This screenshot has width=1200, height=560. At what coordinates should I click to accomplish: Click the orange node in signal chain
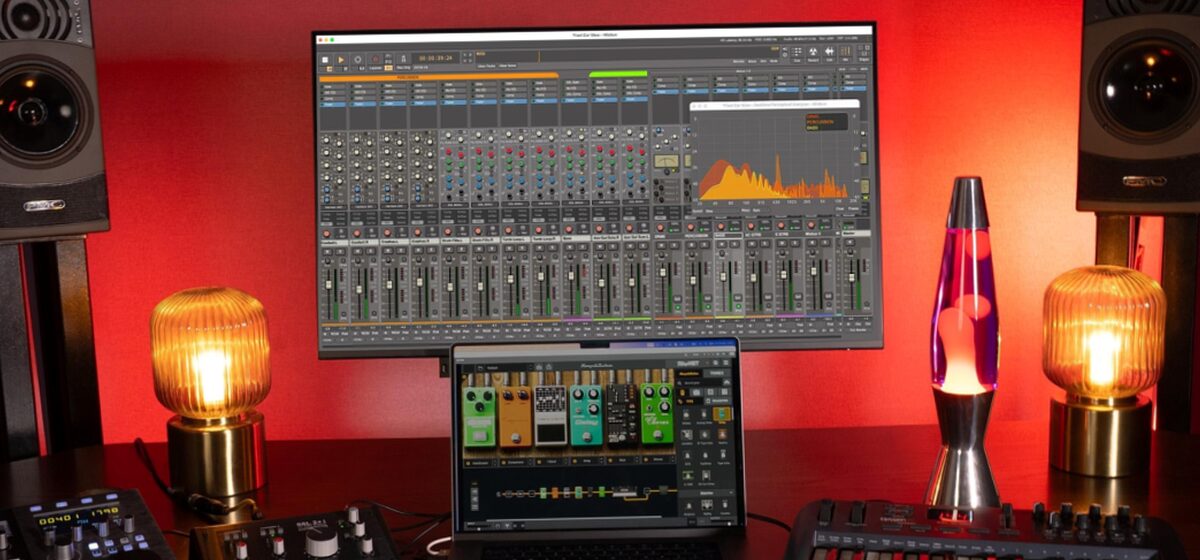tap(555, 492)
